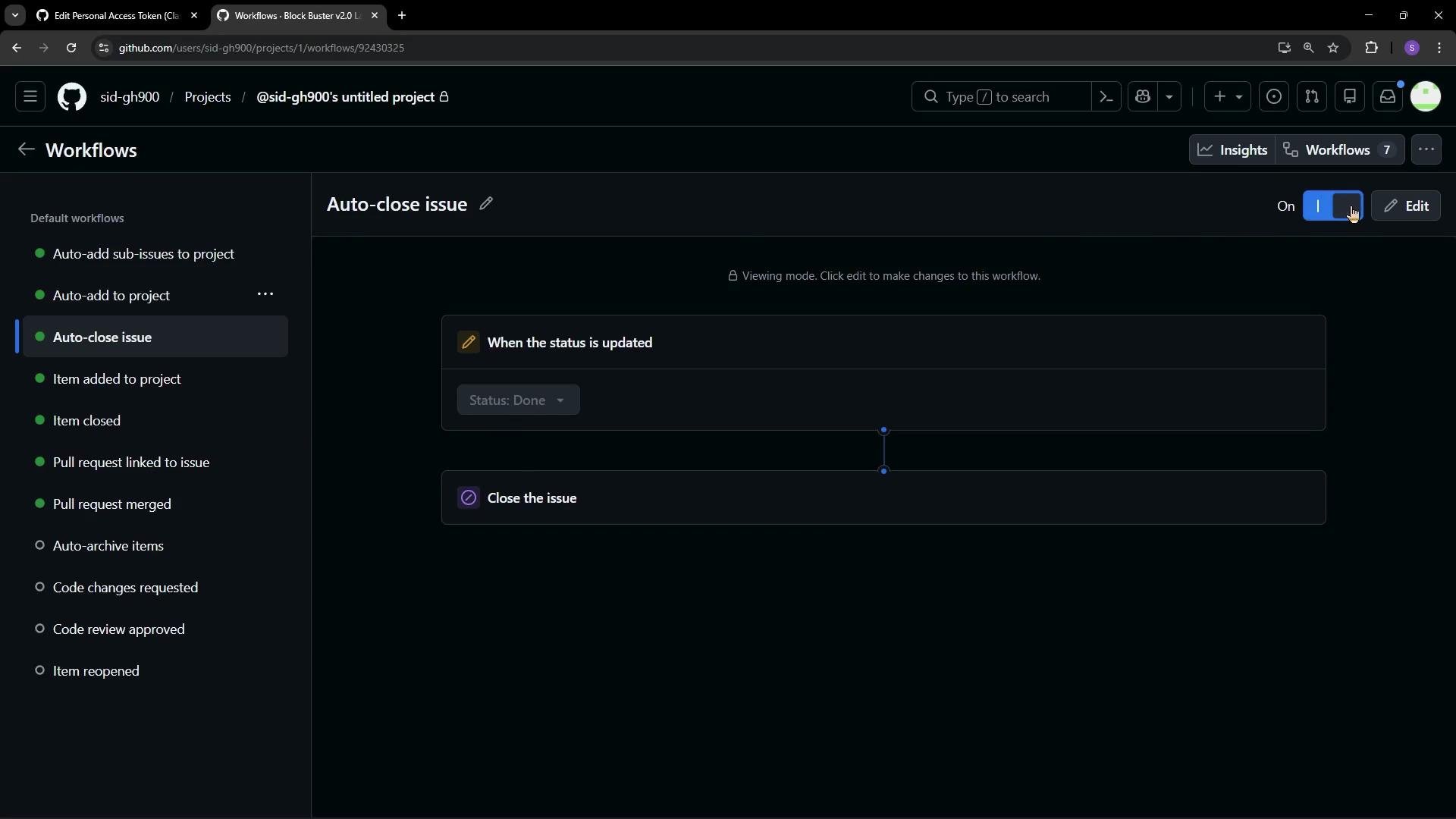This screenshot has height=819, width=1456.
Task: Click the pencil icon on status trigger block
Action: coord(469,343)
